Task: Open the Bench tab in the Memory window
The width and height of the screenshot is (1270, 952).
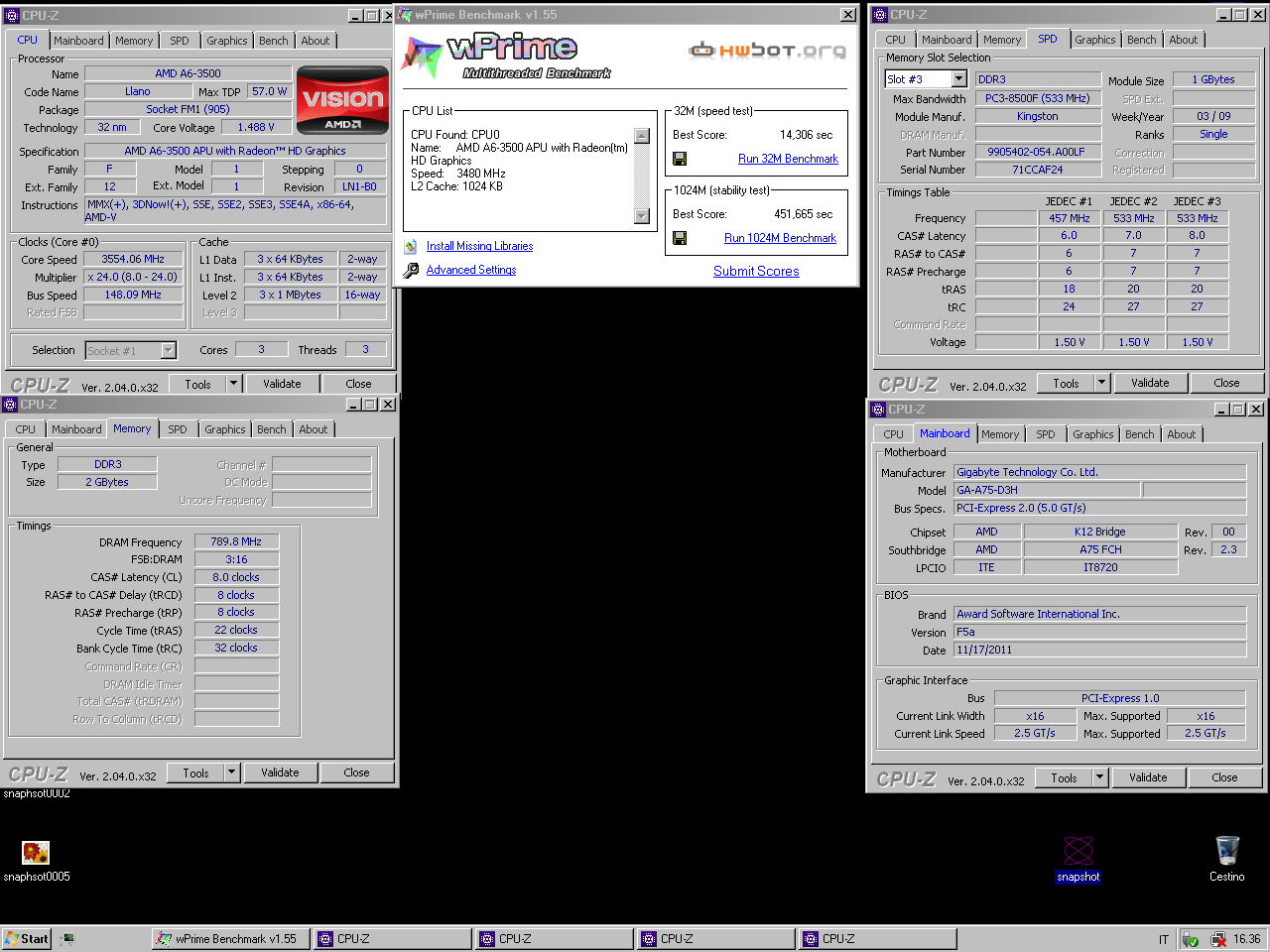Action: click(x=271, y=429)
